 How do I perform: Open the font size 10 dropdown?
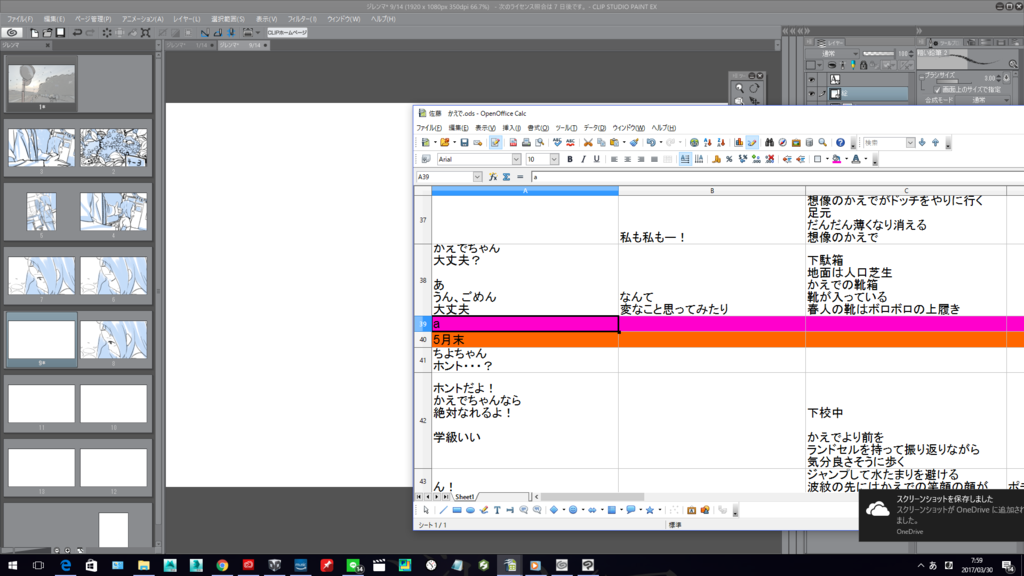[x=554, y=159]
